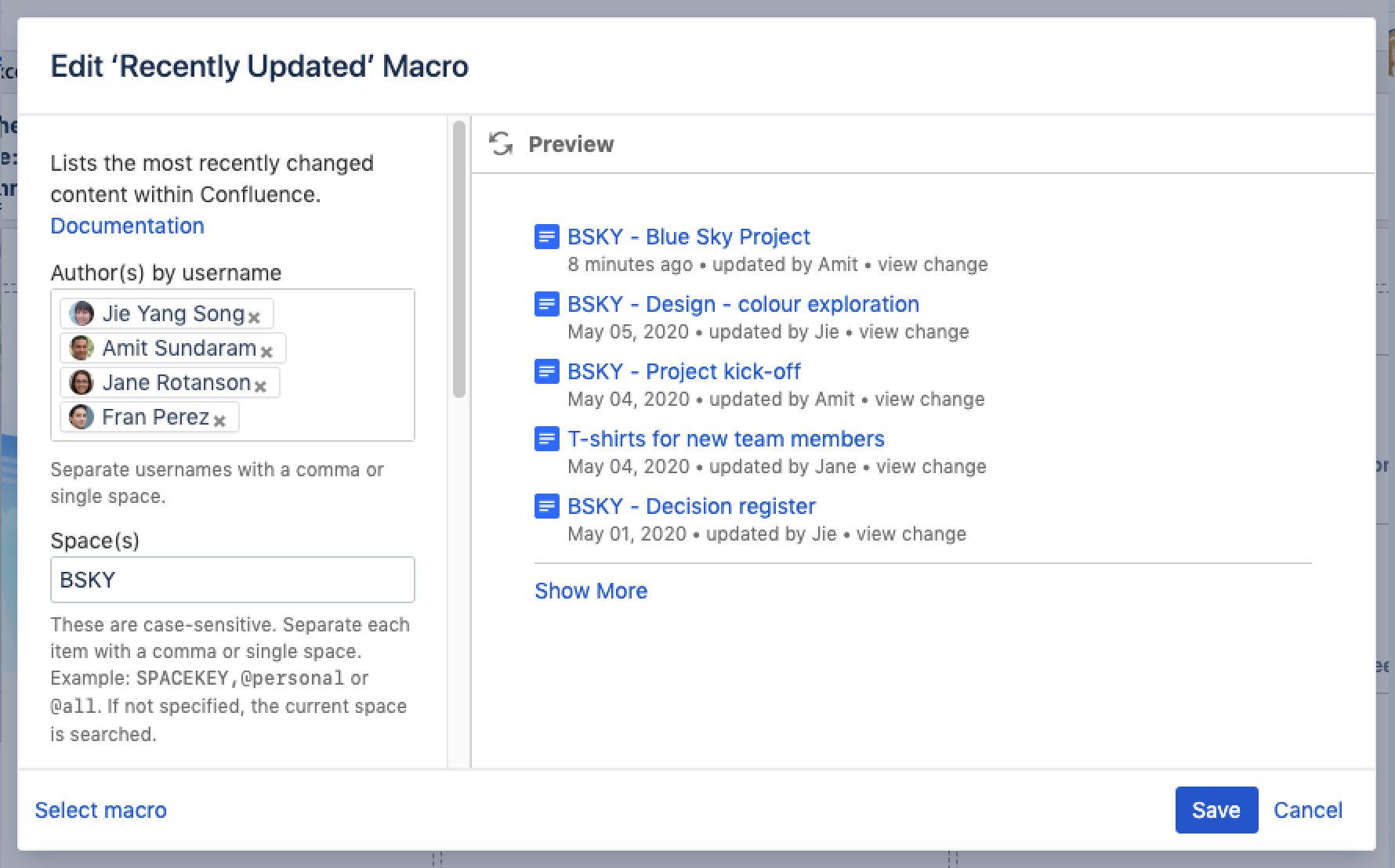The width and height of the screenshot is (1395, 868).
Task: Click the Space(s) input field
Action: pyautogui.click(x=232, y=580)
